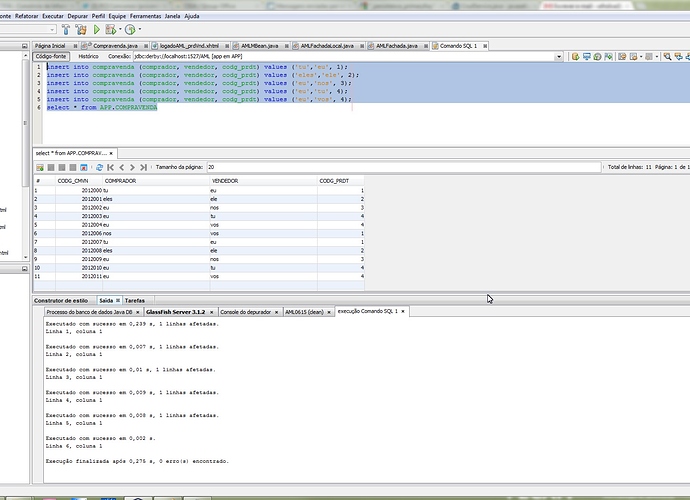Image resolution: width=690 pixels, height=500 pixels.
Task: Click the Debug Project icon
Action: tap(110, 29)
